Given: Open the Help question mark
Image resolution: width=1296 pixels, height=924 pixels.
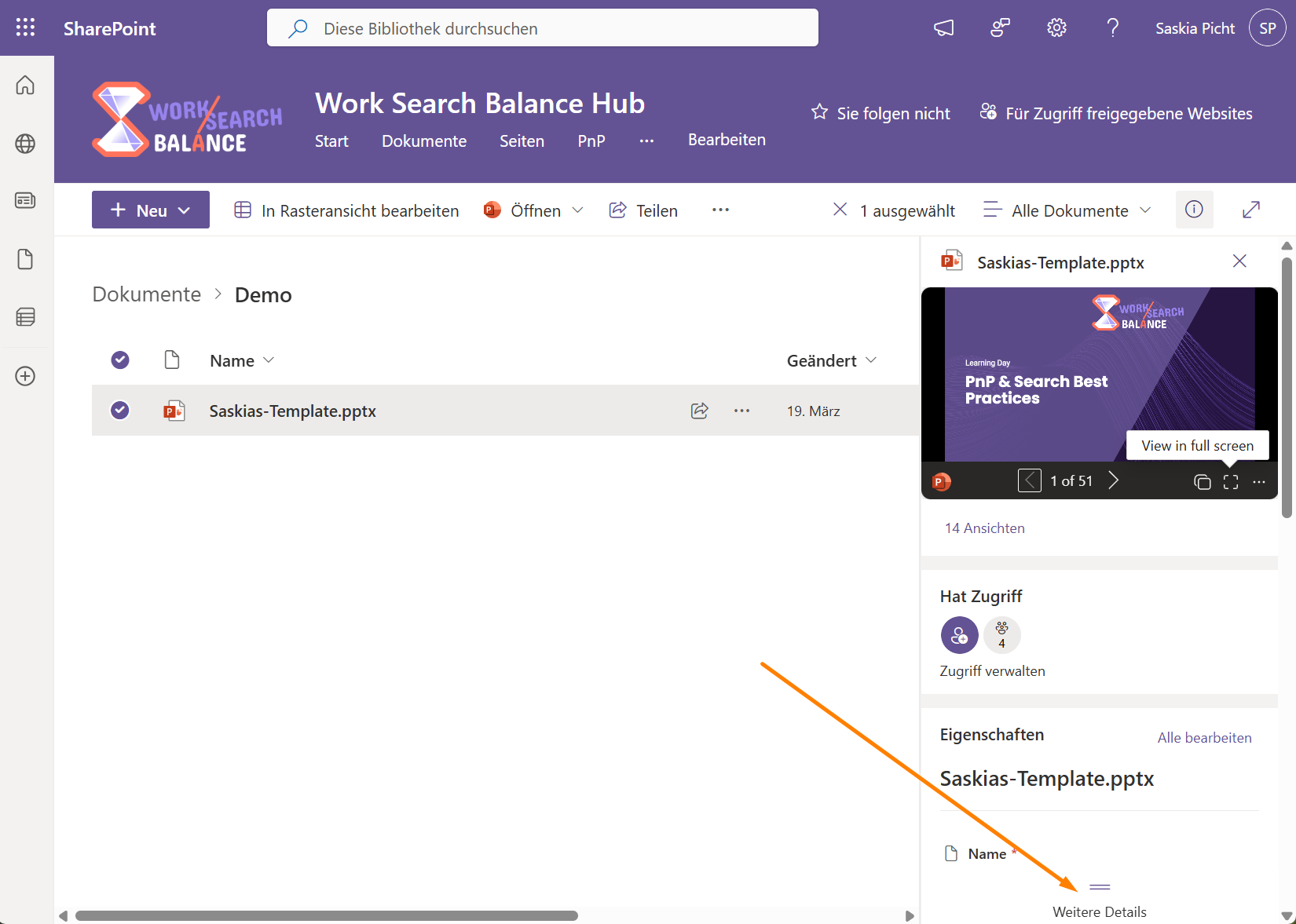Looking at the screenshot, I should (x=1113, y=28).
